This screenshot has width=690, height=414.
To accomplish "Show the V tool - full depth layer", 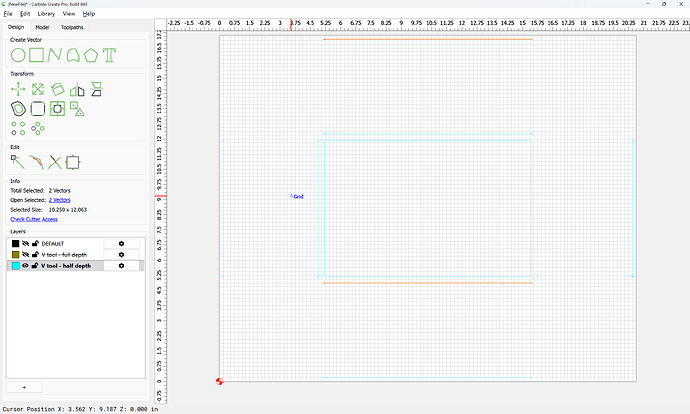I will (x=26, y=254).
